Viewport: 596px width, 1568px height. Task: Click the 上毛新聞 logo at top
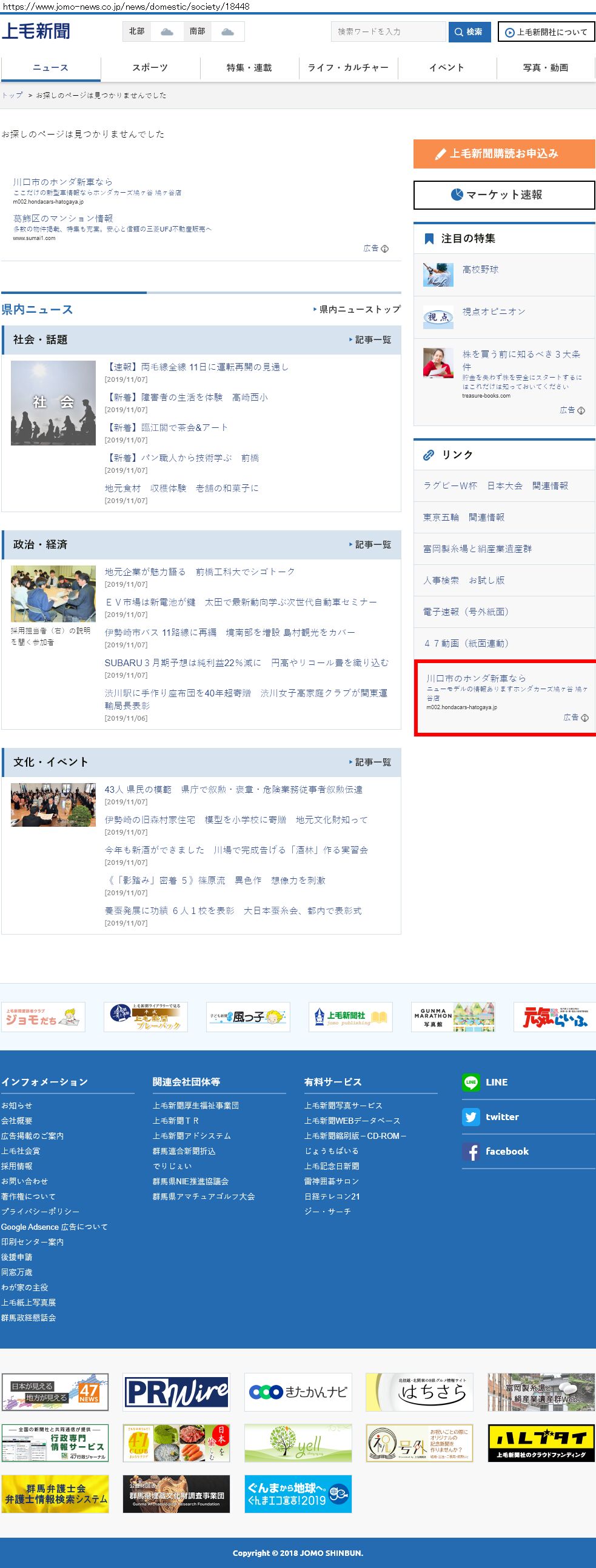[x=36, y=31]
